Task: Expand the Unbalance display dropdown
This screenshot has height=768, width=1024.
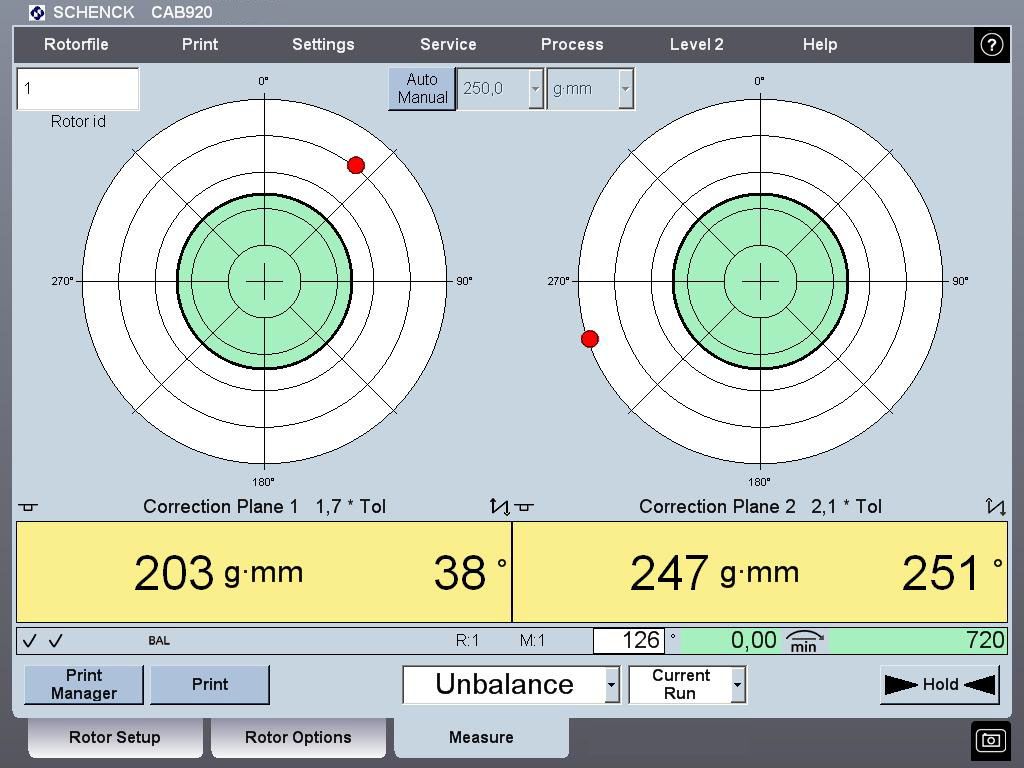Action: pos(611,685)
